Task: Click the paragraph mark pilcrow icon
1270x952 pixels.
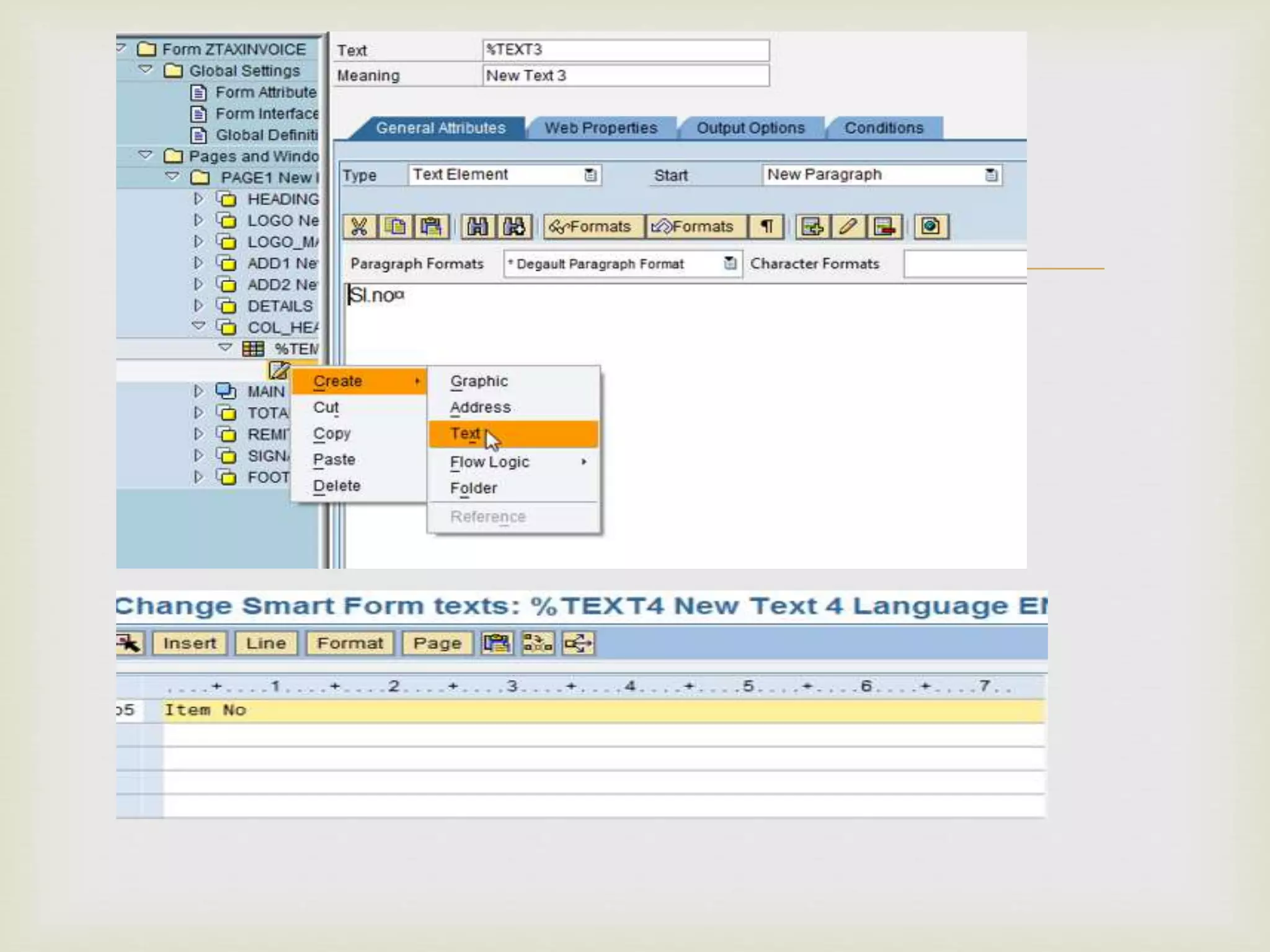Action: (x=766, y=227)
